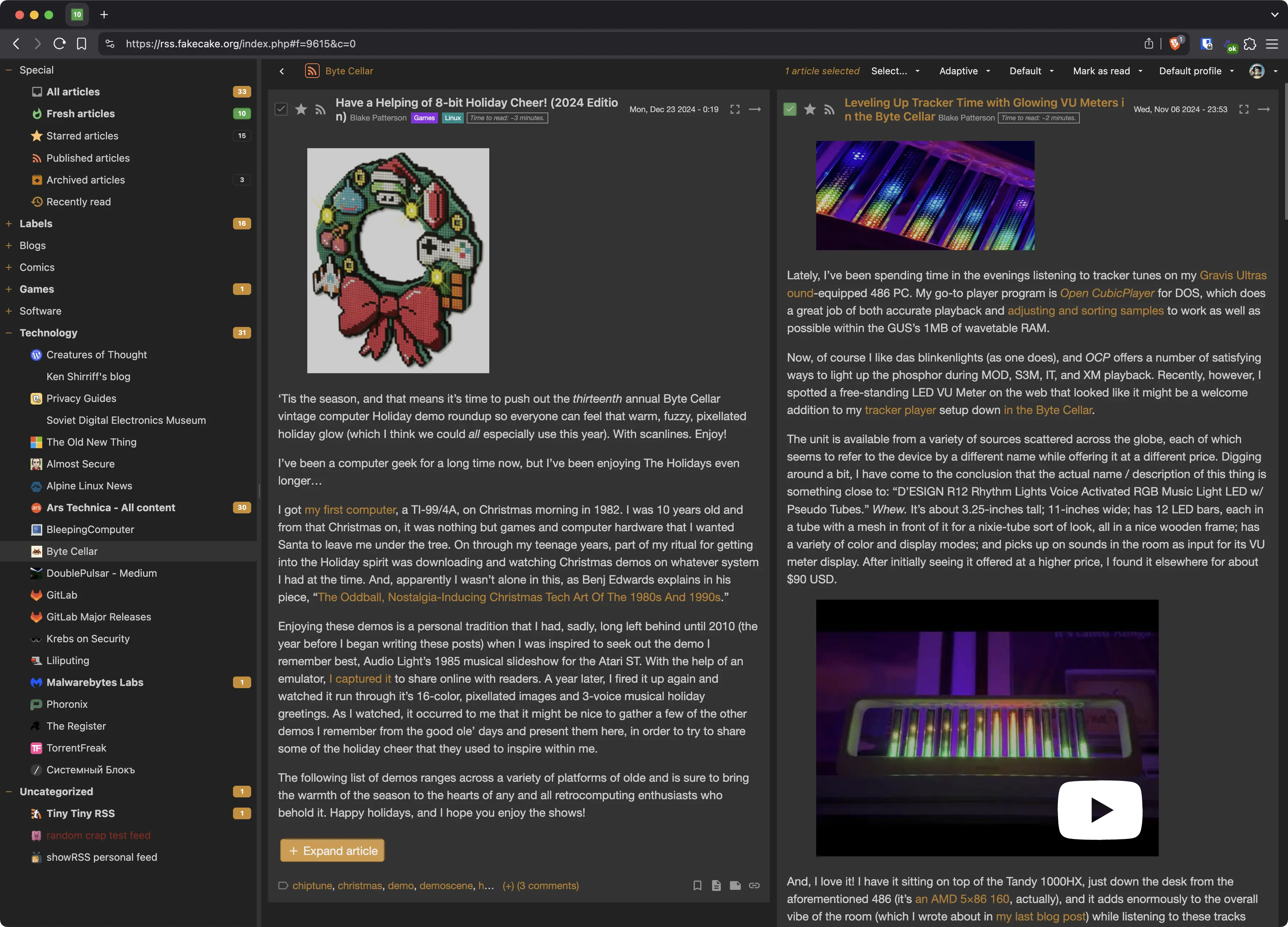Click the bookmark icon in article footer

click(x=698, y=885)
